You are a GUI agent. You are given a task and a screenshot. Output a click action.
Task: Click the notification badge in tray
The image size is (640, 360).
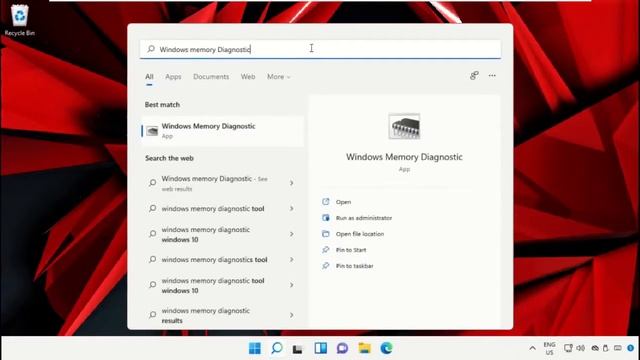click(631, 348)
